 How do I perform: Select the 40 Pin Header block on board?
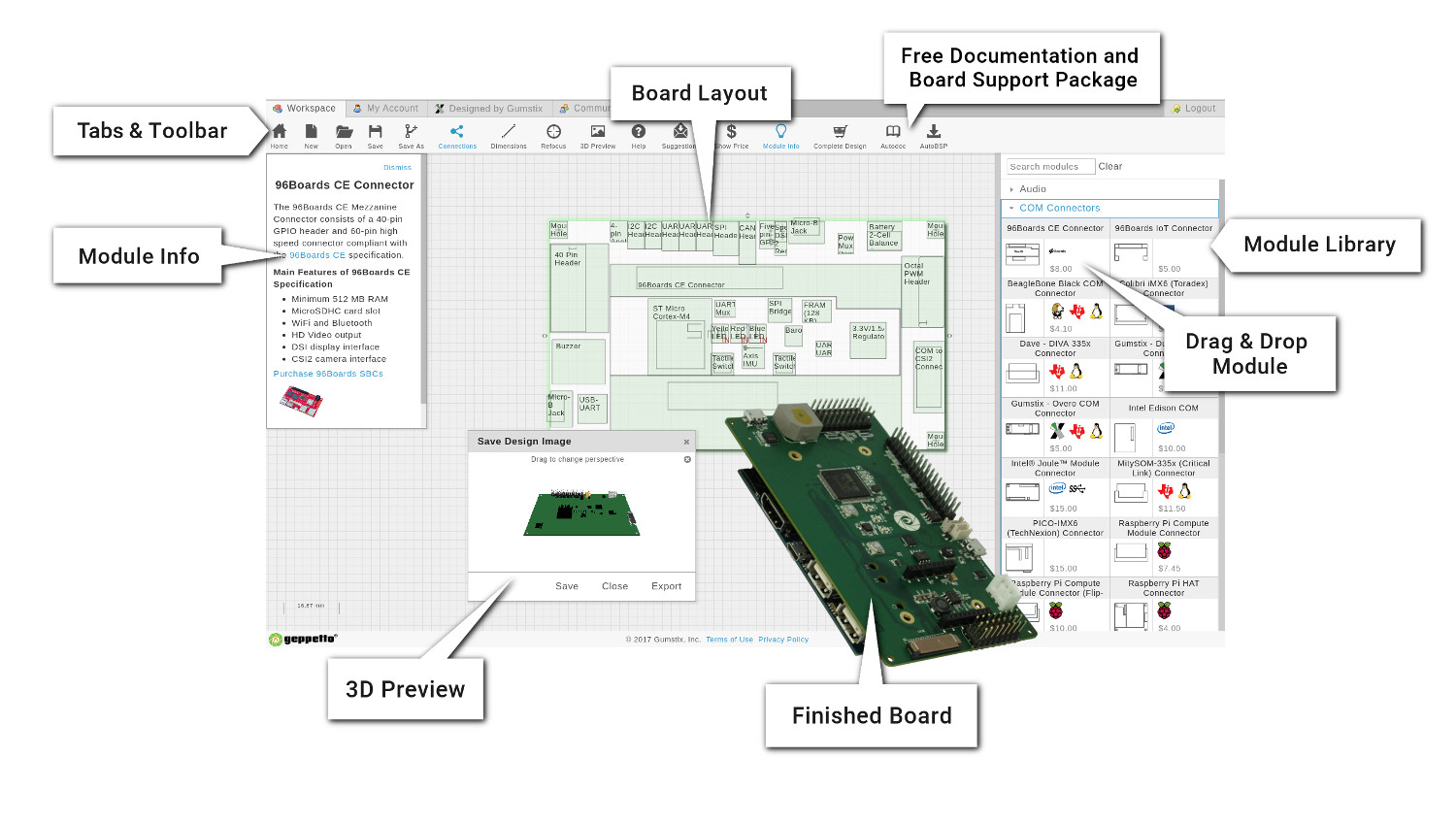(x=579, y=287)
